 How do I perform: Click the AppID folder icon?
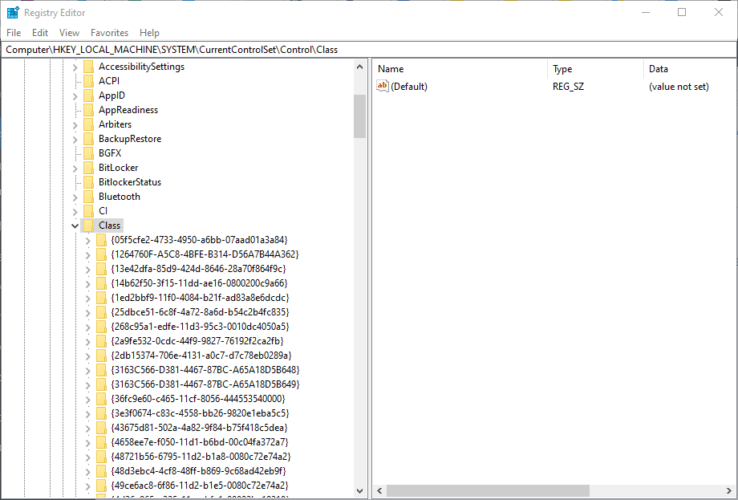pos(88,96)
